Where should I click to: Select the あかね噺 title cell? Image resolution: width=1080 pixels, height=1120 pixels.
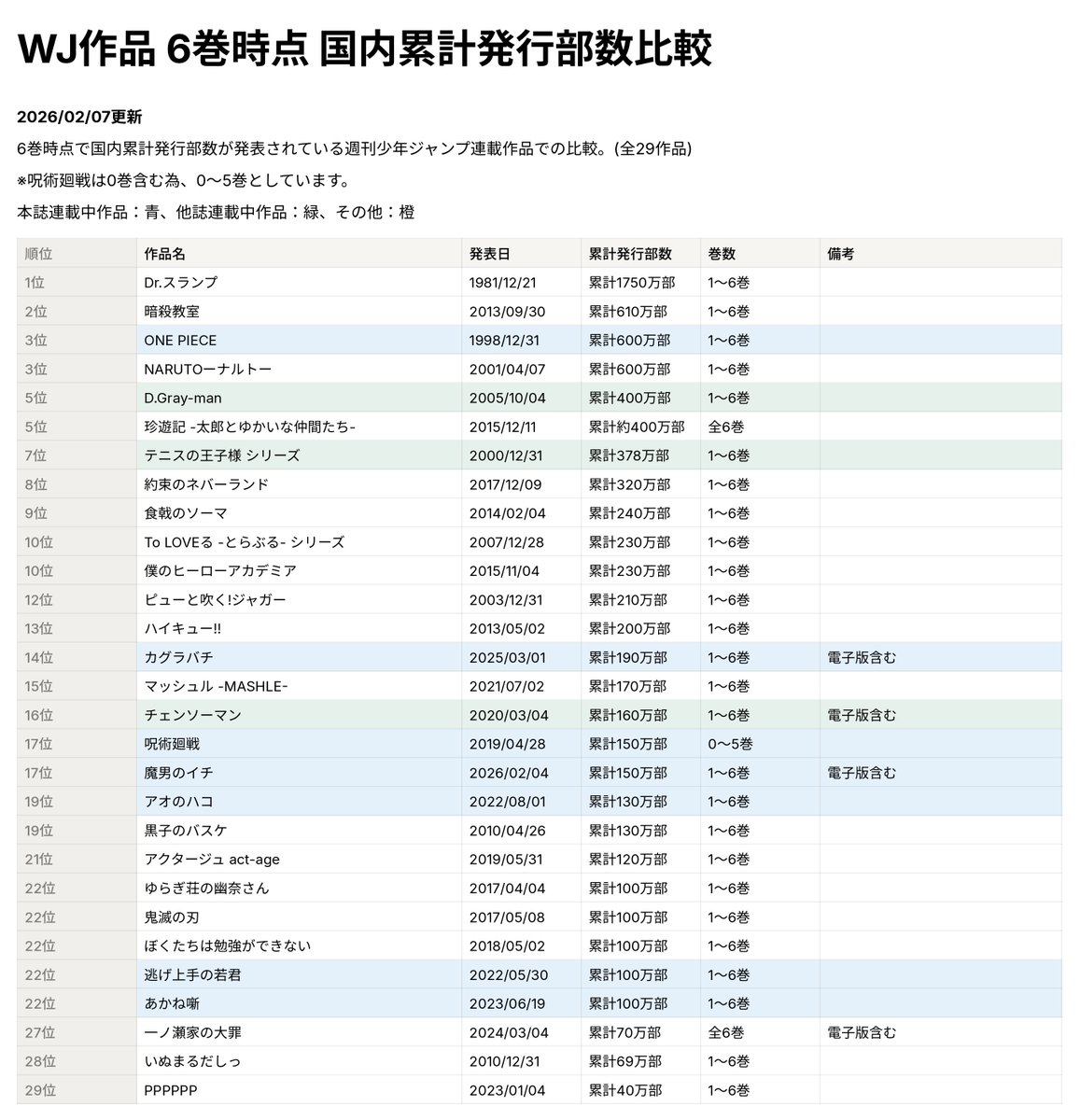pyautogui.click(x=299, y=1004)
